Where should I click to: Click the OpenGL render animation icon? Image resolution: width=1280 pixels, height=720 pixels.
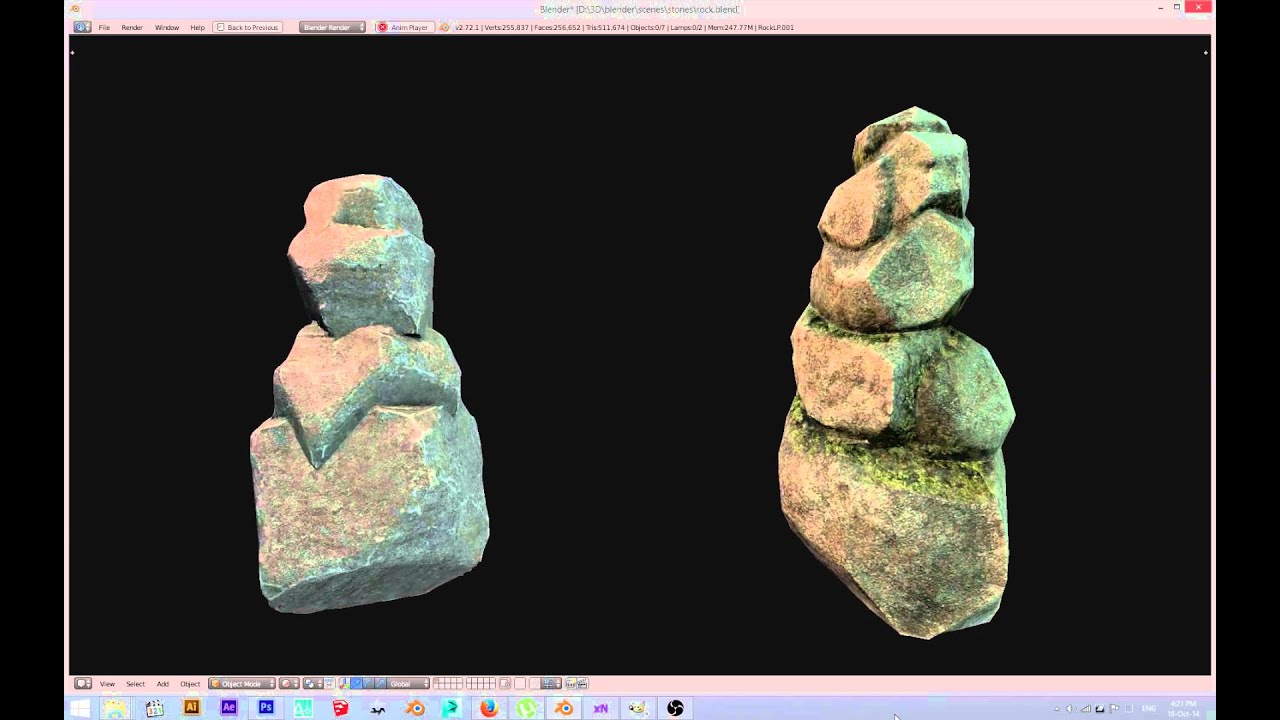pyautogui.click(x=583, y=684)
